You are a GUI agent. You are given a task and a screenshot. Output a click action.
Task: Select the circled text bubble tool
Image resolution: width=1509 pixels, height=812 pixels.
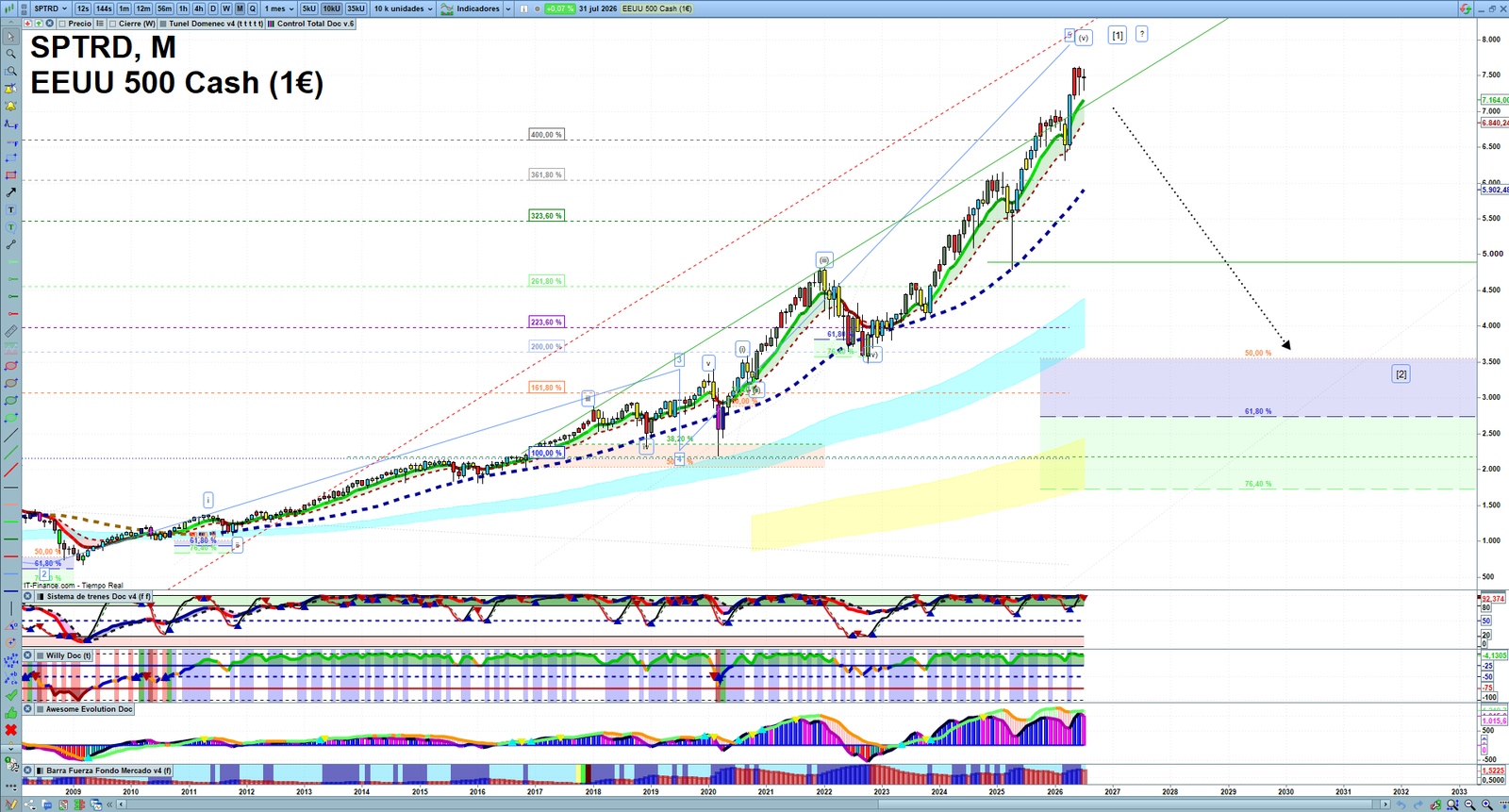[x=11, y=226]
